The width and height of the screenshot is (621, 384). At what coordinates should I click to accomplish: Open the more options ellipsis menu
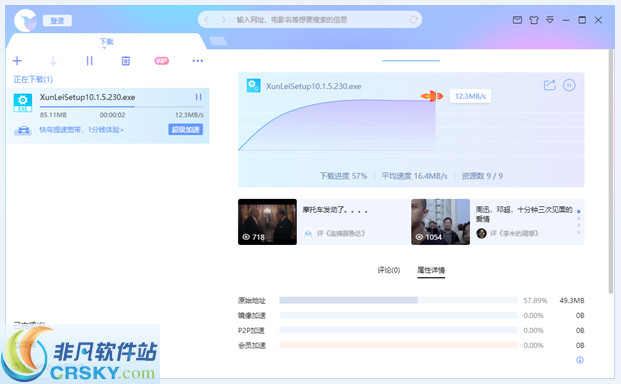198,61
